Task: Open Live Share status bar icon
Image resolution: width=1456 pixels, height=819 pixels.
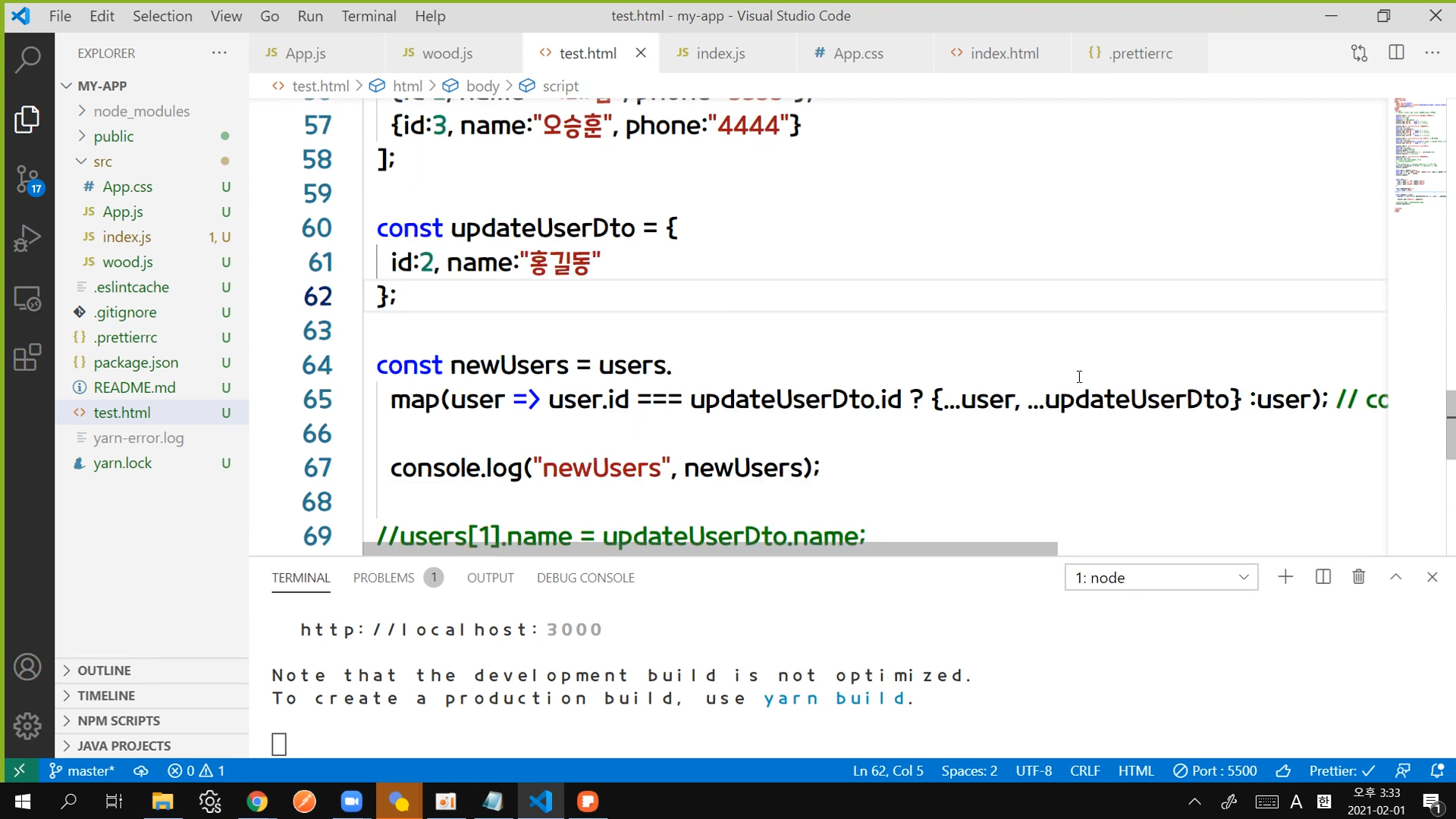Action: pos(1403,770)
